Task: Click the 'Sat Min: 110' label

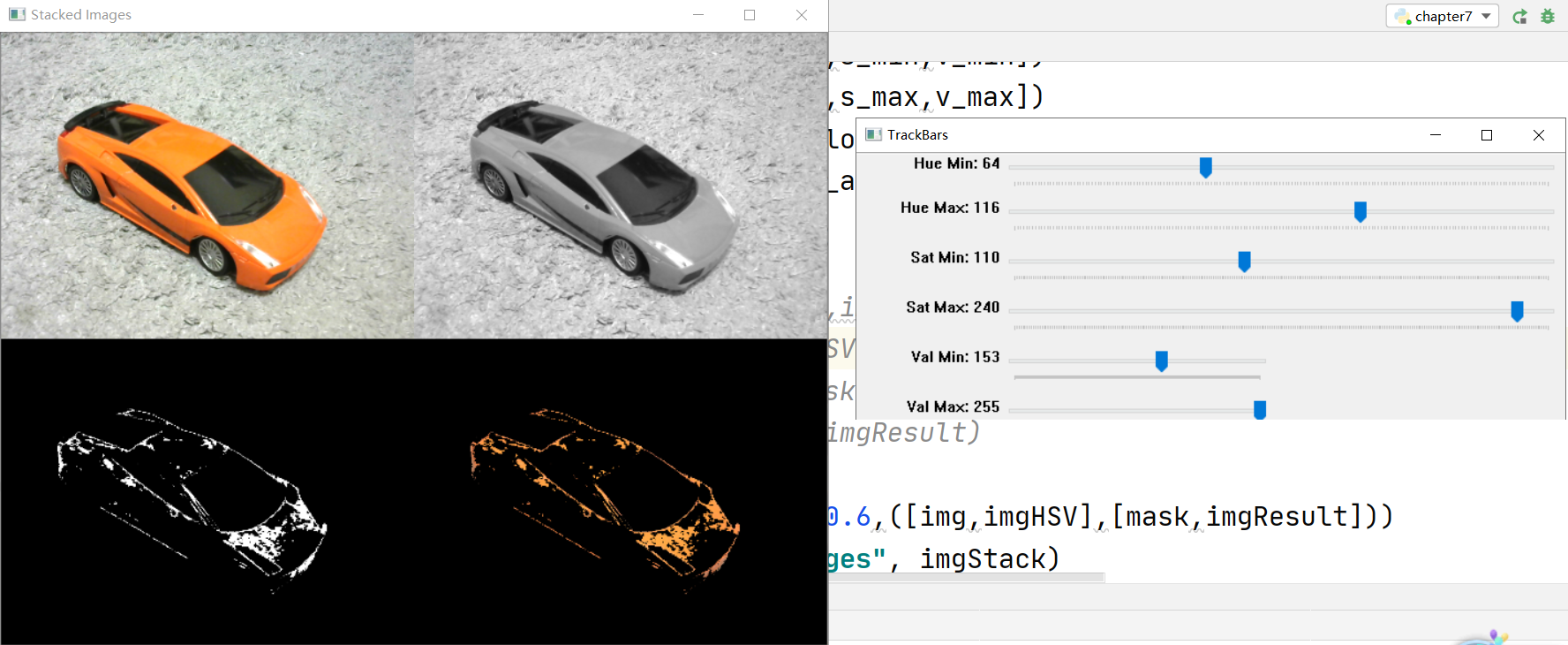Action: (954, 257)
